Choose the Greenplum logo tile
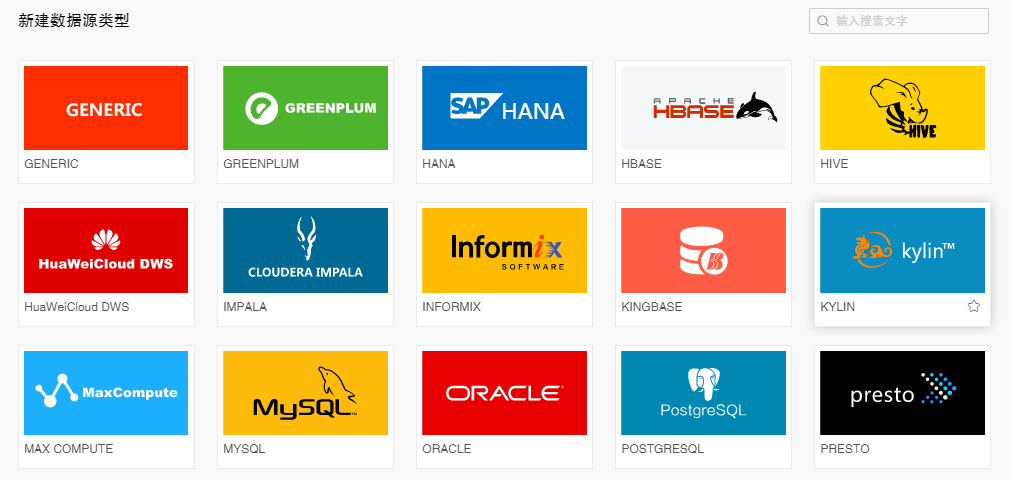The height and width of the screenshot is (480, 1011). (306, 108)
